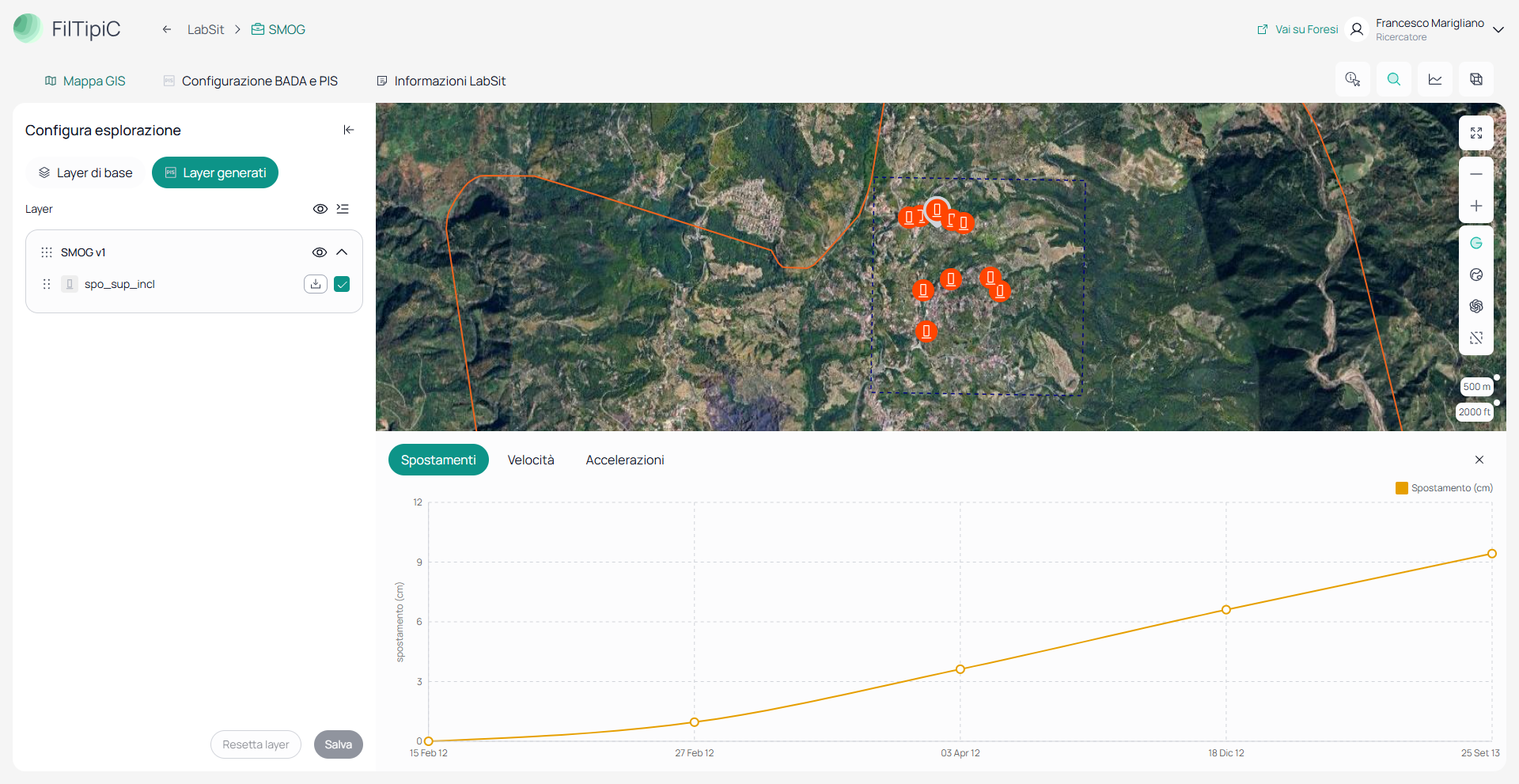Zoom out the map with minus icon
Viewport: 1519px width, 784px height.
pyautogui.click(x=1475, y=174)
